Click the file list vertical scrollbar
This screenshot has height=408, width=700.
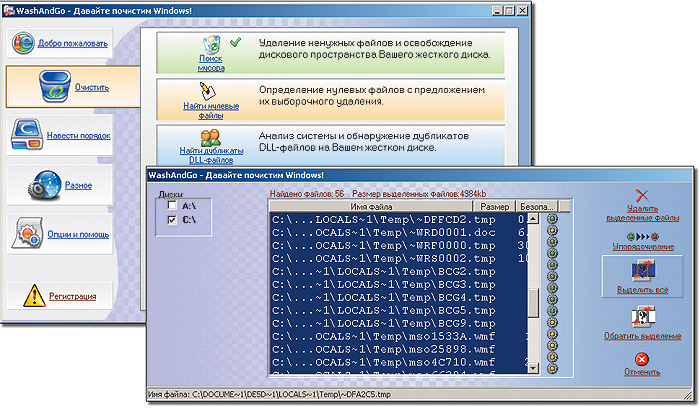[533, 300]
